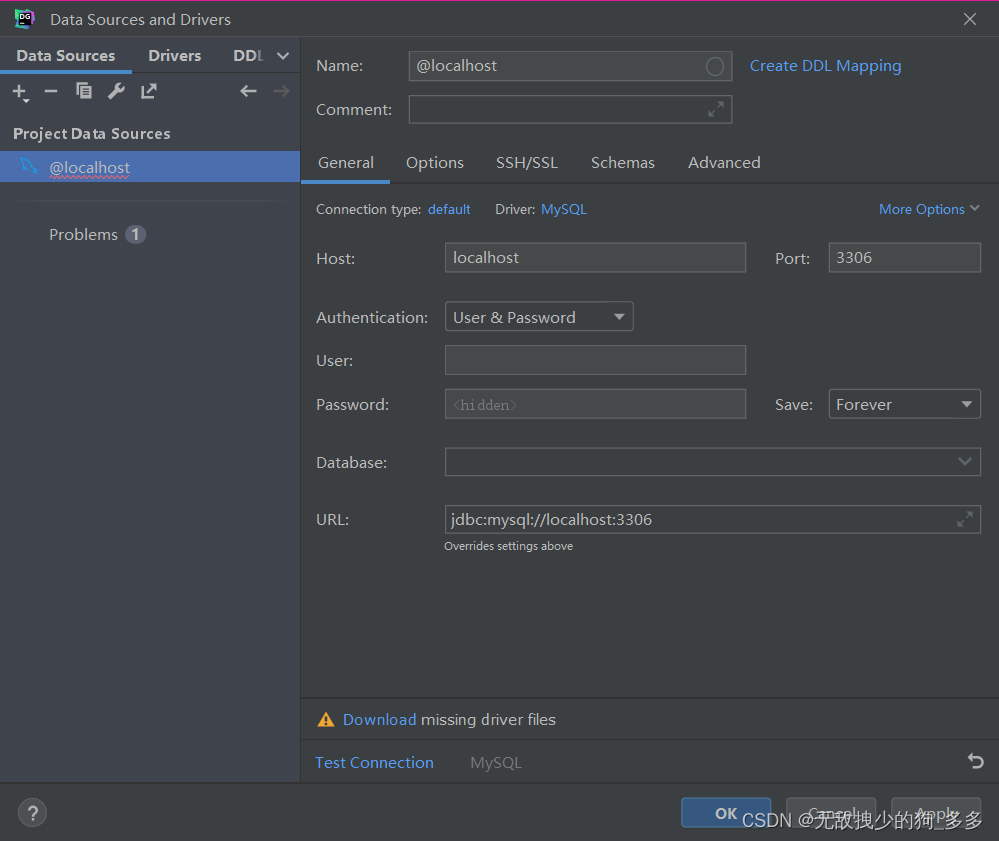Duplicate the selected data source
999x841 pixels.
(x=83, y=91)
